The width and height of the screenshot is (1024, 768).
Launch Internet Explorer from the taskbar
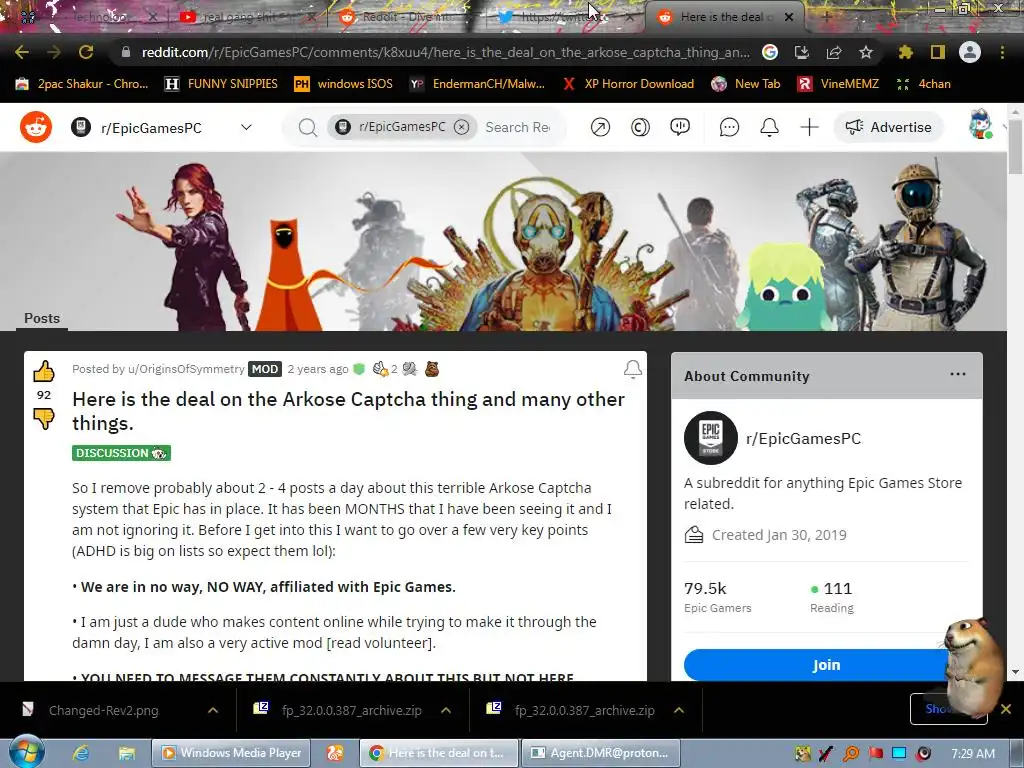81,753
